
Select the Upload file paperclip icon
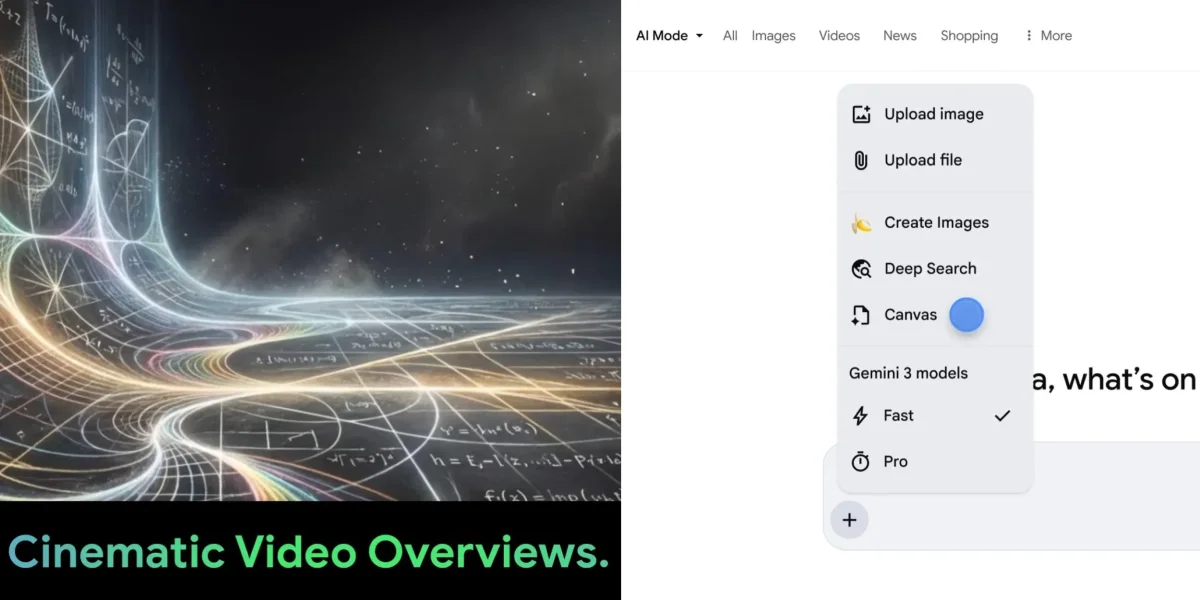click(861, 160)
